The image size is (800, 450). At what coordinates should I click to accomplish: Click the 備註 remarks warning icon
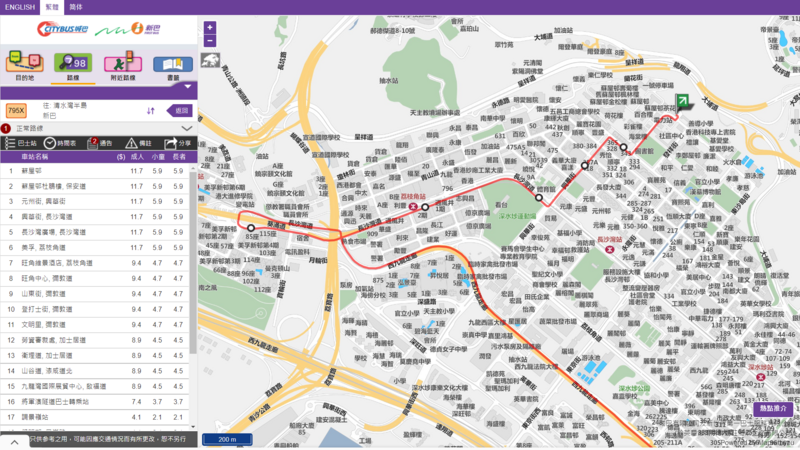131,144
